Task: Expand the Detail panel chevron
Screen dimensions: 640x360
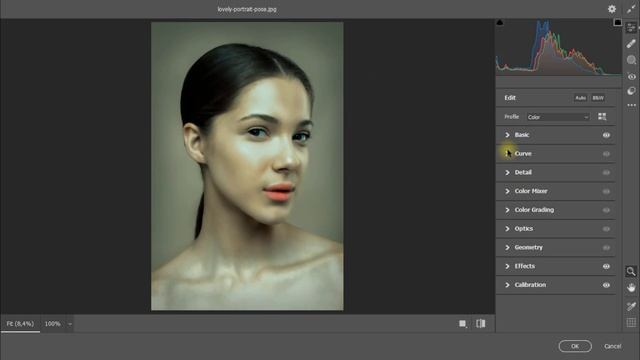Action: 507,172
